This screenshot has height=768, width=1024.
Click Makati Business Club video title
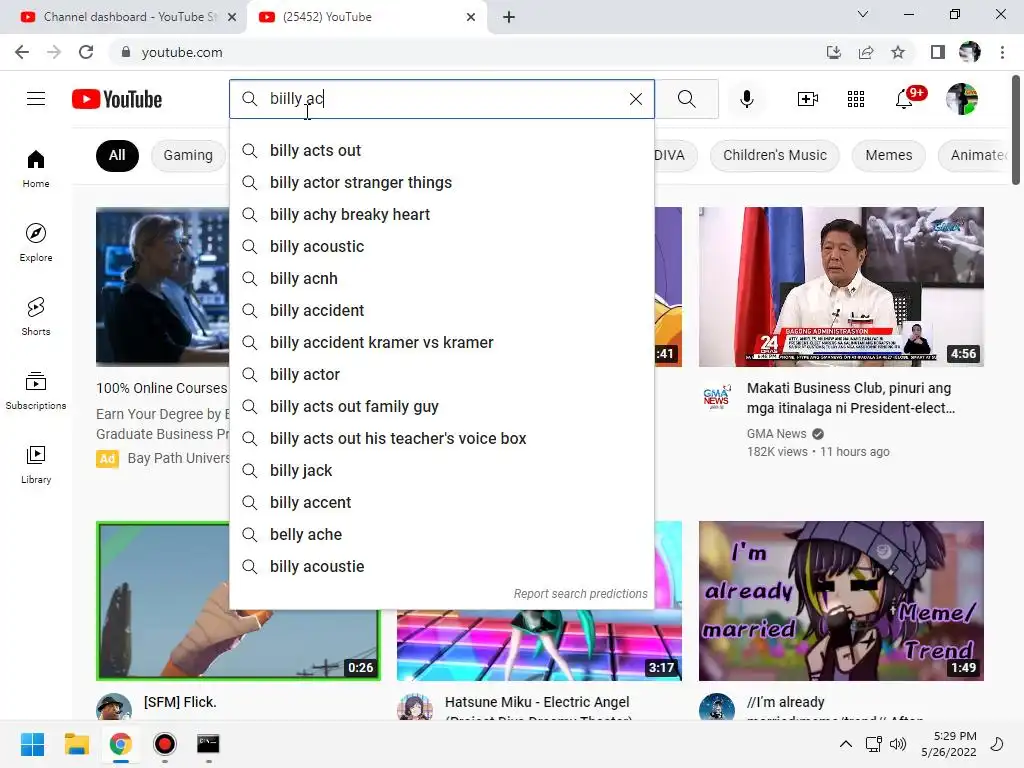[x=850, y=398]
